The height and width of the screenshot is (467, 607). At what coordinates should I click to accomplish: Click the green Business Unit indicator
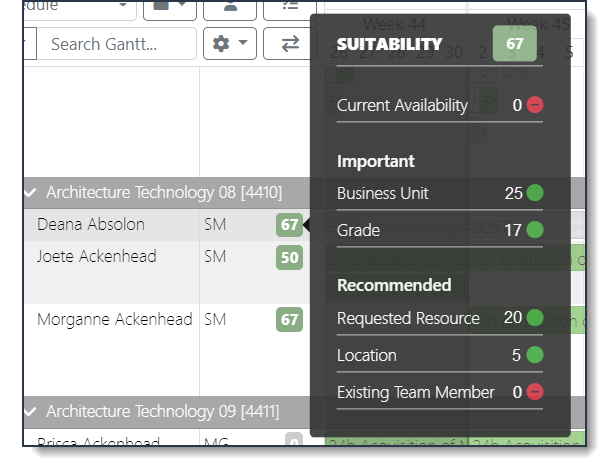point(535,193)
